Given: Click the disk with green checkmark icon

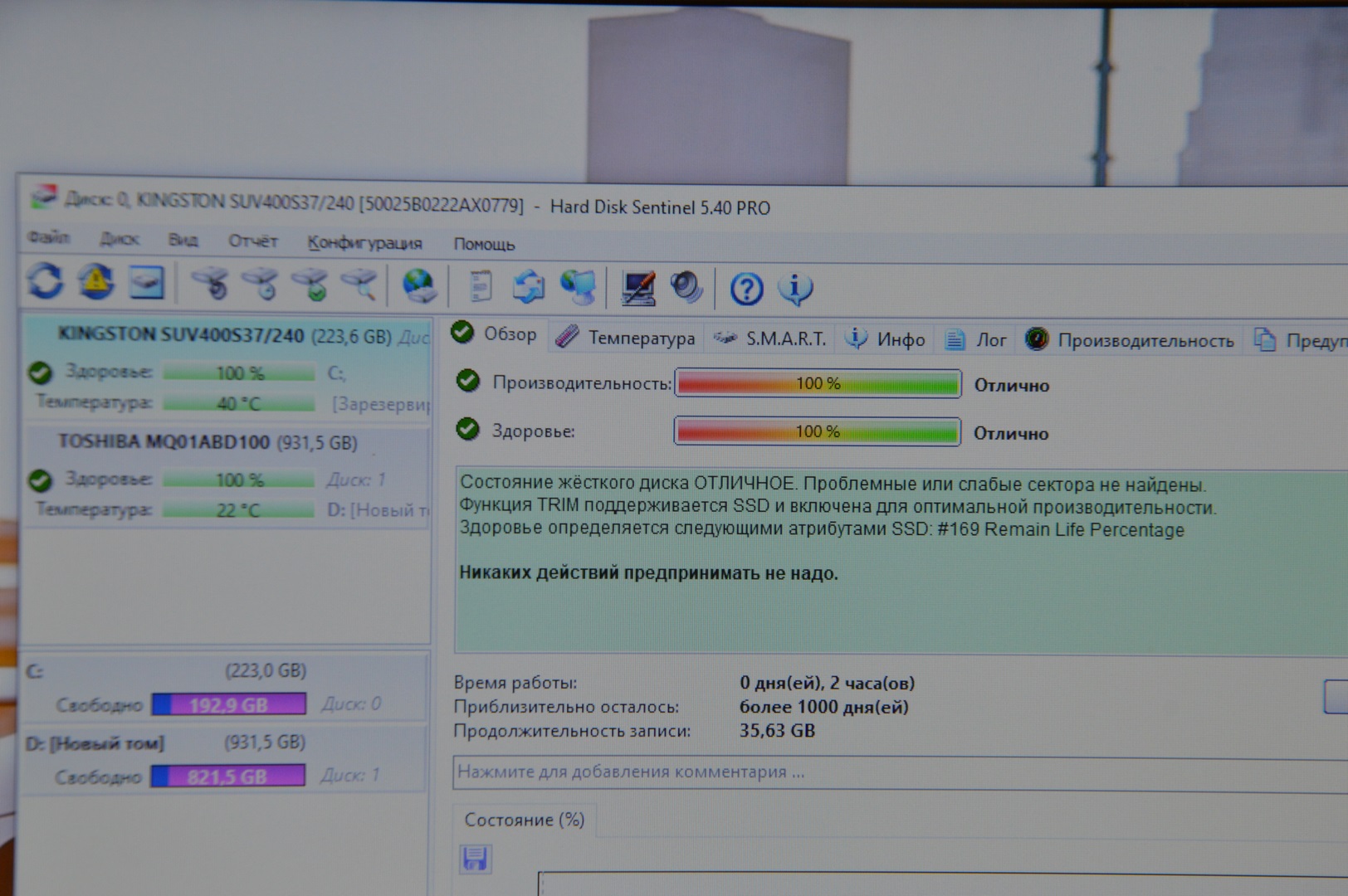Looking at the screenshot, I should pyautogui.click(x=310, y=285).
